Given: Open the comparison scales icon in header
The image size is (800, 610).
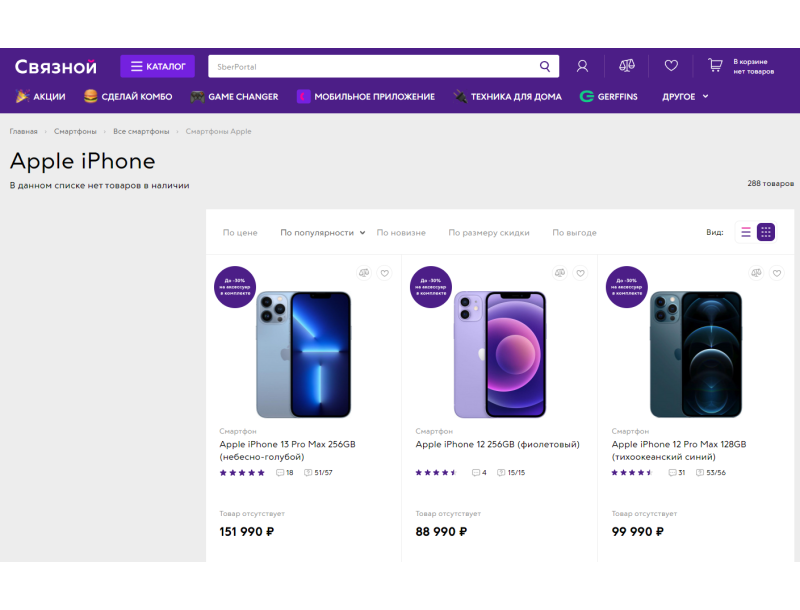Looking at the screenshot, I should click(627, 66).
